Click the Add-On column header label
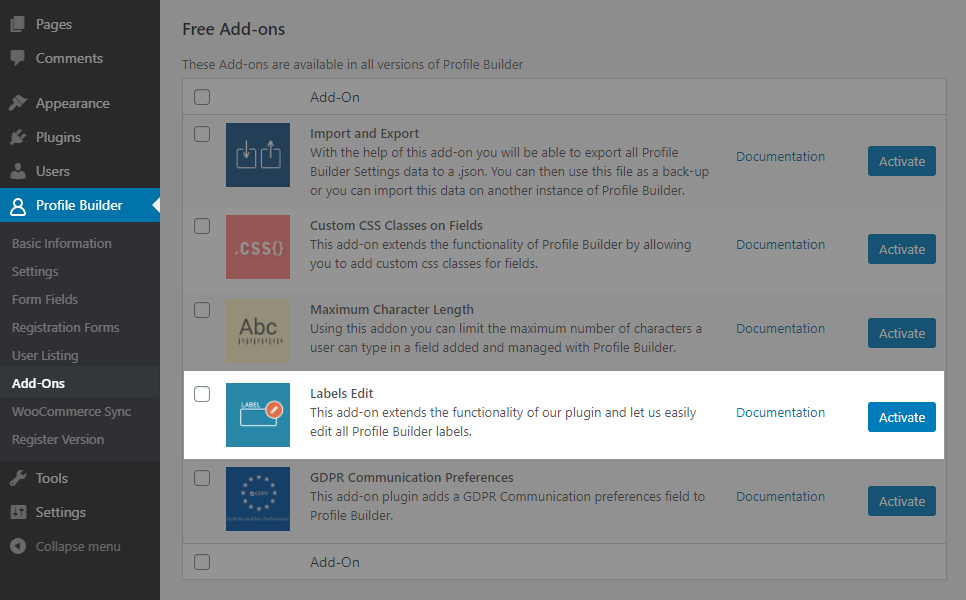 pos(335,97)
